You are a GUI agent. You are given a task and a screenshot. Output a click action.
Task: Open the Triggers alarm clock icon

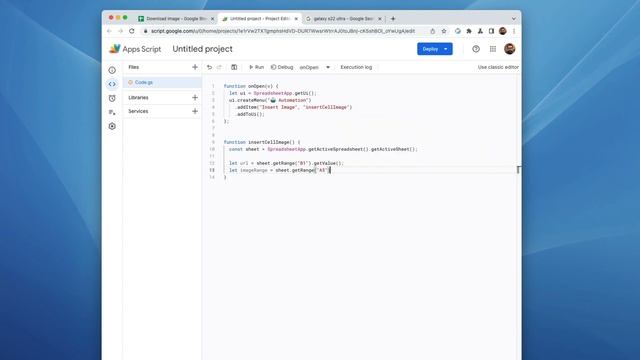click(112, 98)
